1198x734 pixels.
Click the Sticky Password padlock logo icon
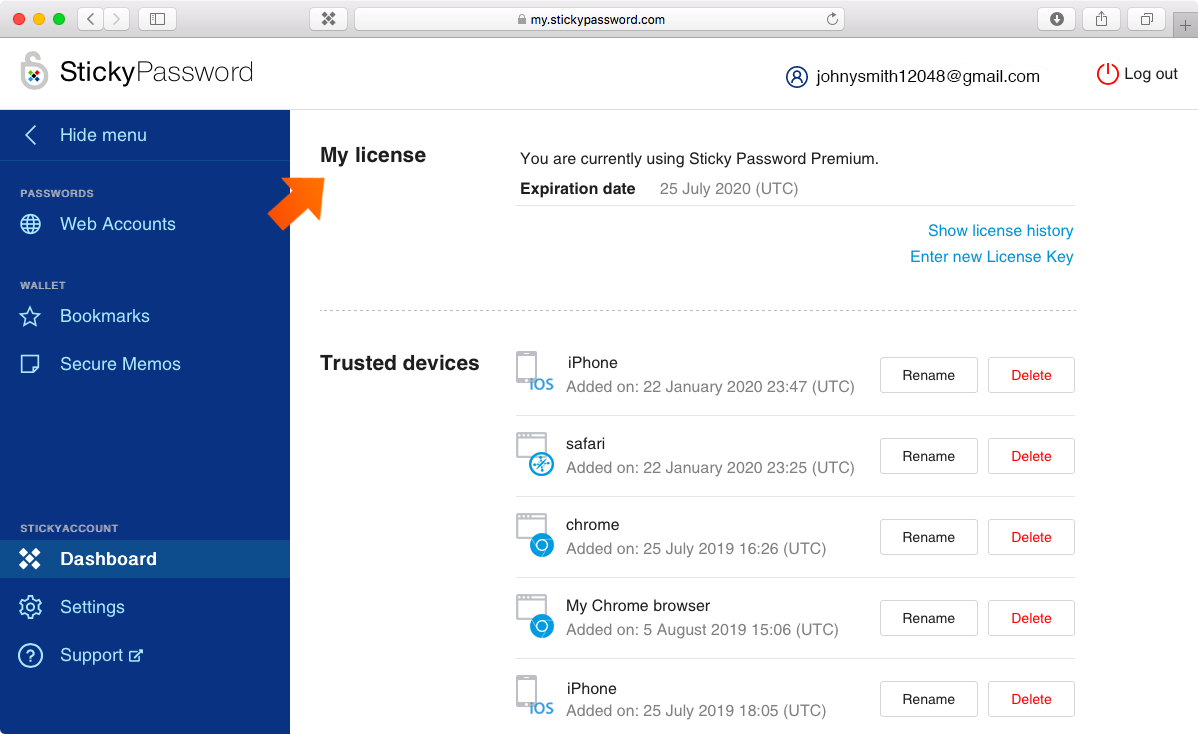[x=34, y=71]
